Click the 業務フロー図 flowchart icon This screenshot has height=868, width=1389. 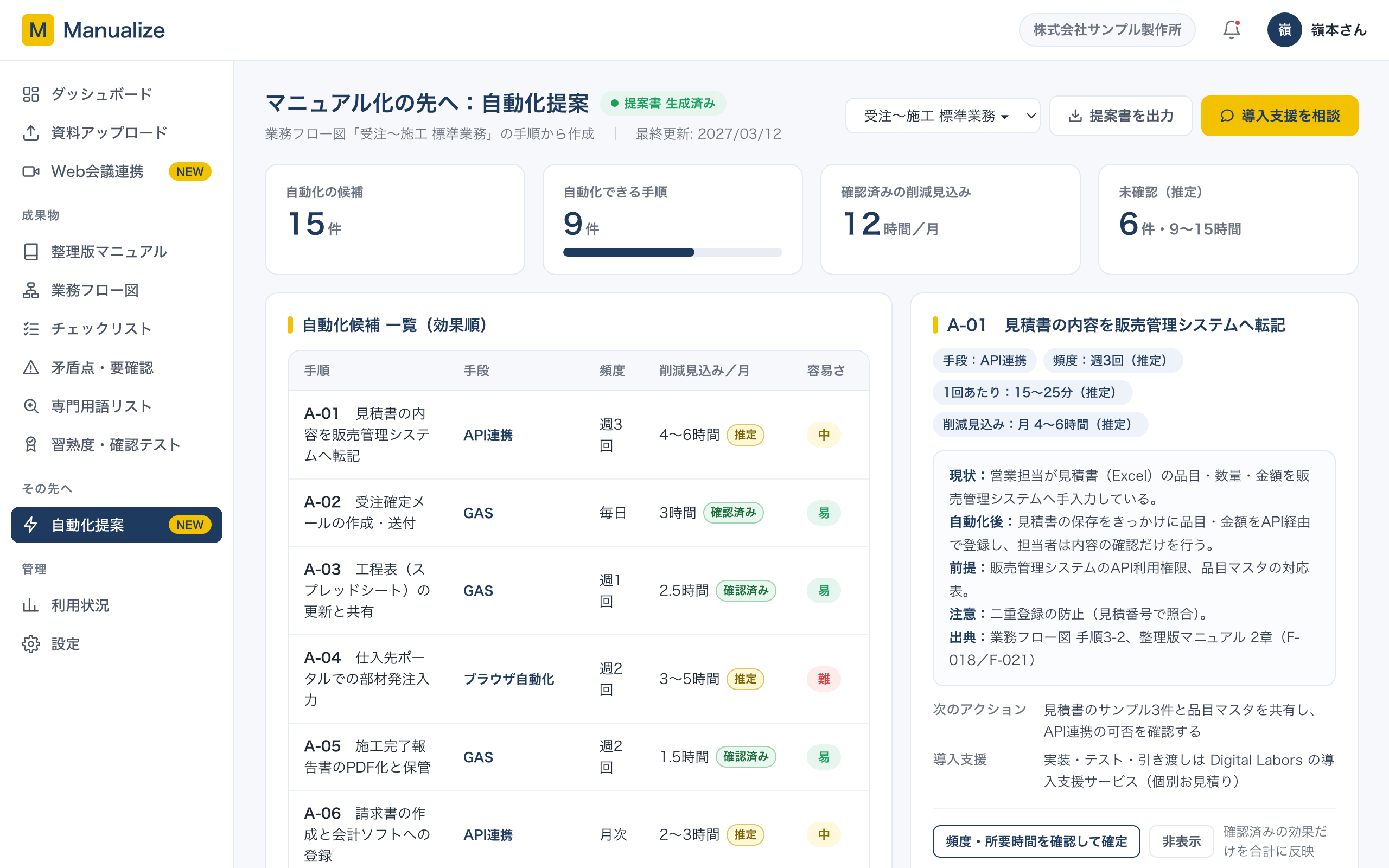click(31, 290)
